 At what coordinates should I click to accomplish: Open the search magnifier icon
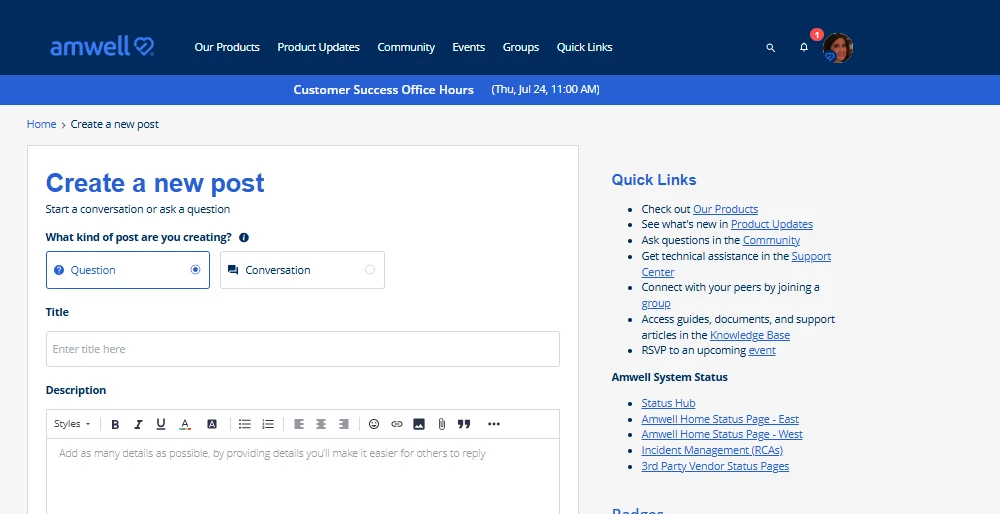tap(770, 48)
